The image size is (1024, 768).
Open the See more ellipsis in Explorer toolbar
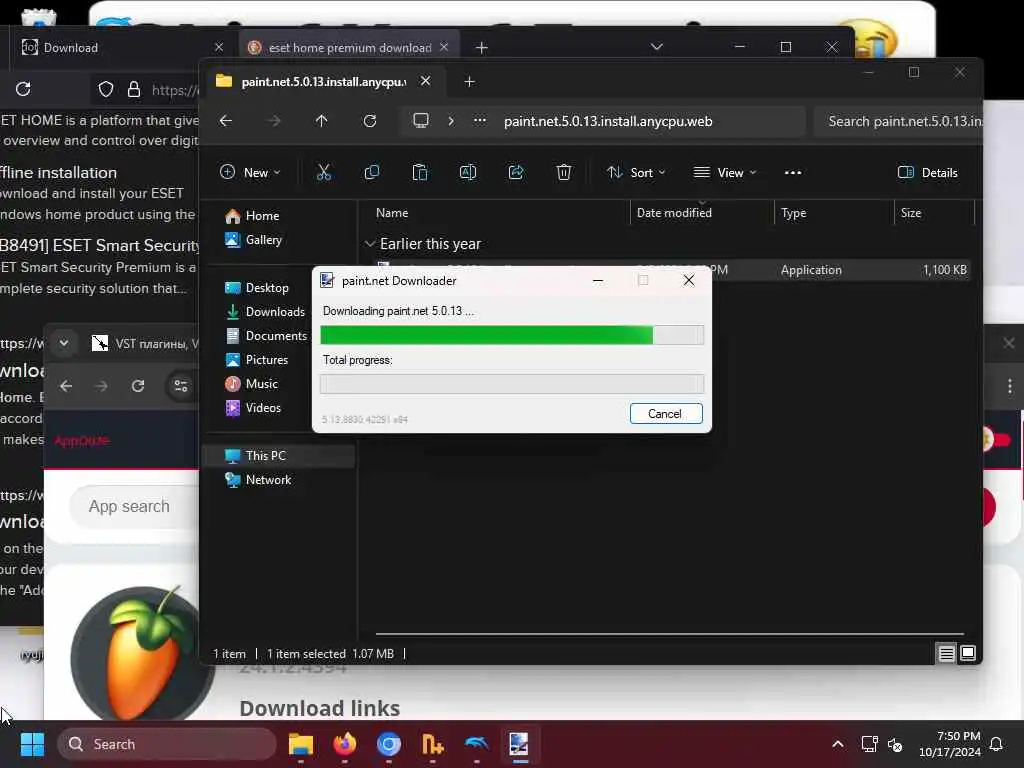pos(793,172)
